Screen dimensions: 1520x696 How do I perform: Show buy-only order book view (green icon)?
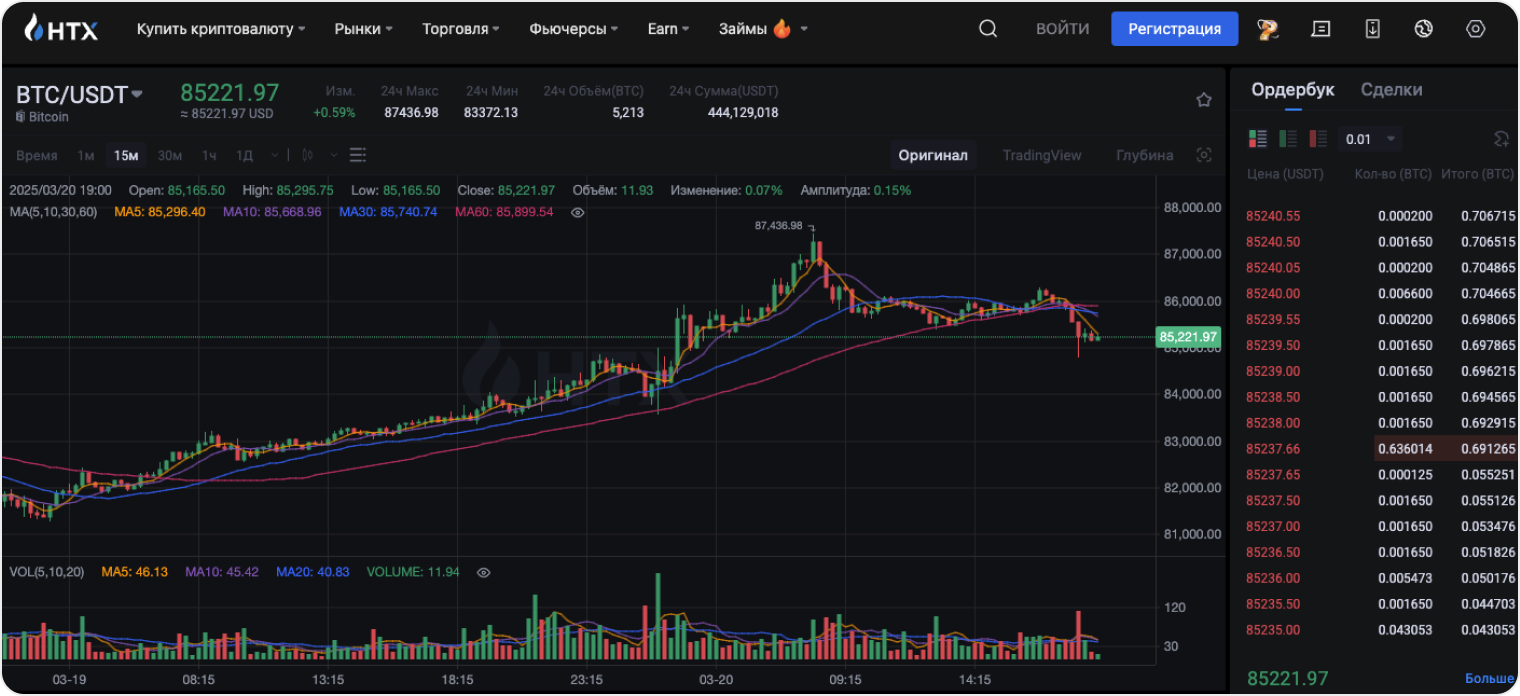pos(1288,139)
